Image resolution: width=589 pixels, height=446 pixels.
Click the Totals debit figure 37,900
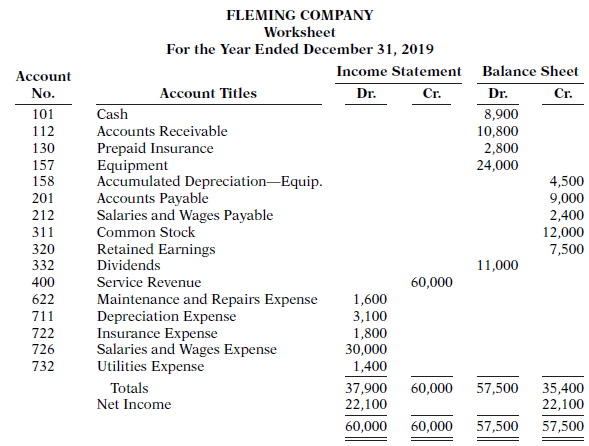click(366, 388)
